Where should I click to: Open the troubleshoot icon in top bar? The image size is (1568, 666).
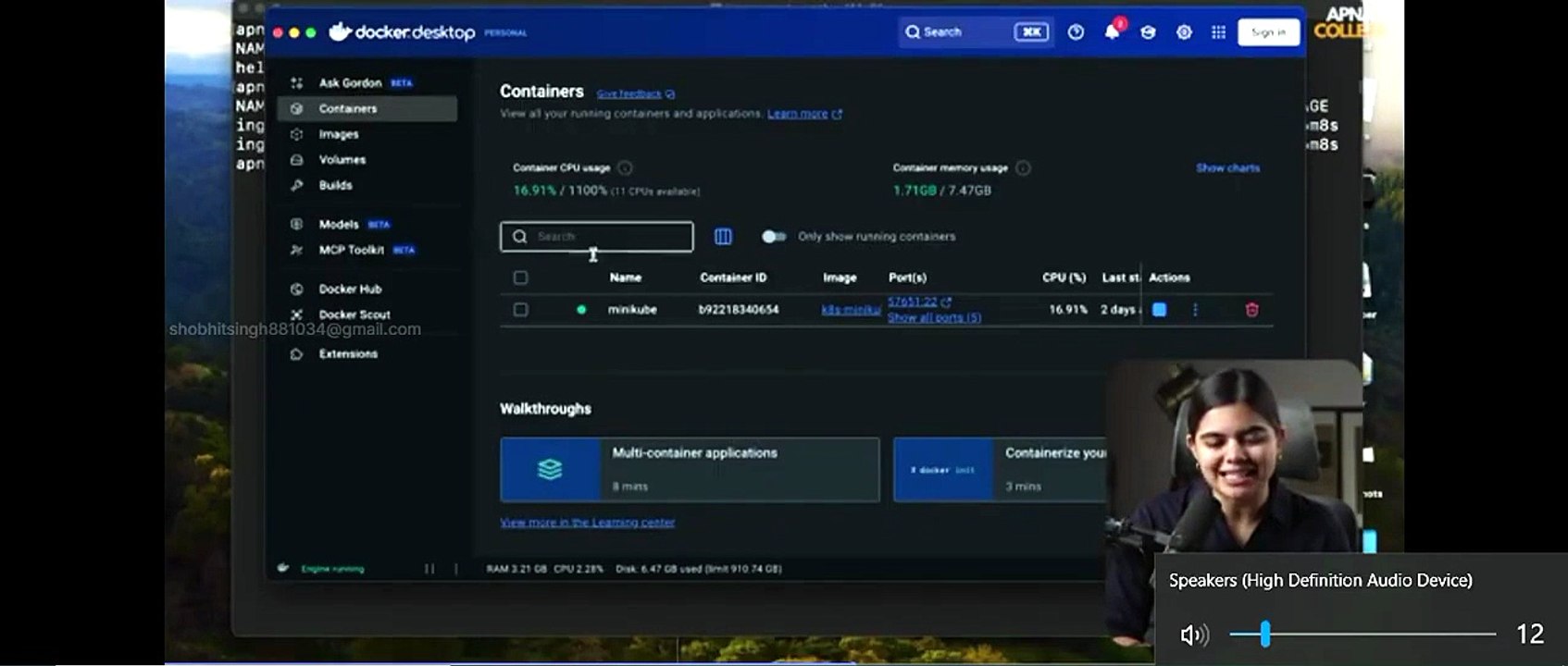(1076, 32)
